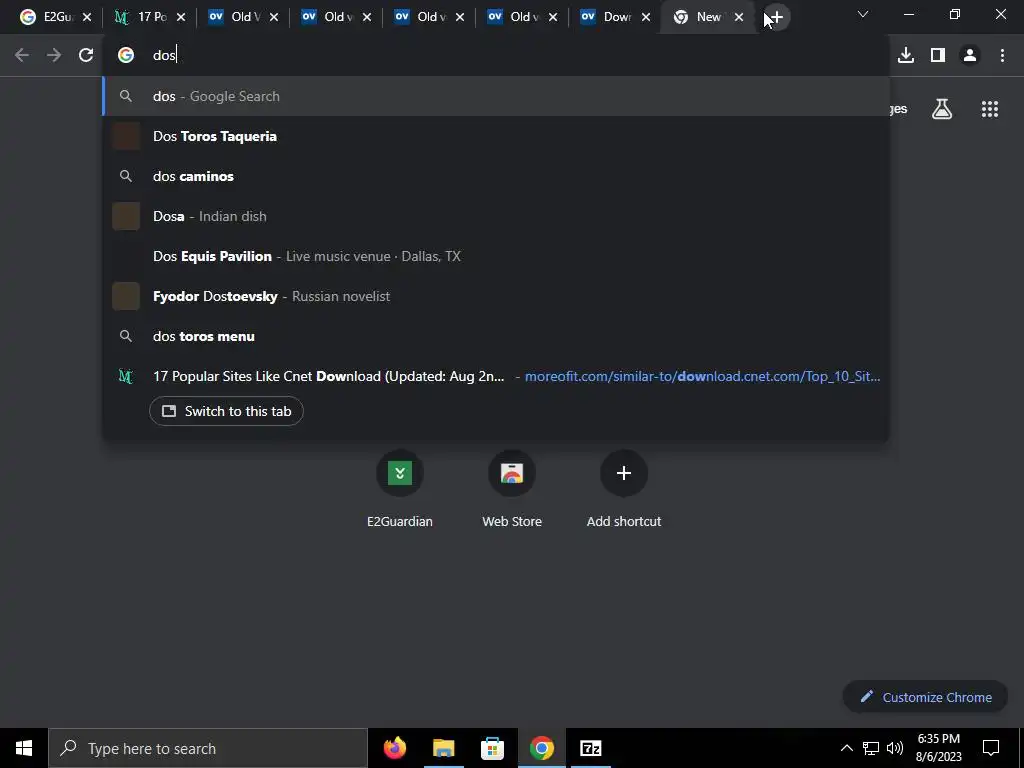This screenshot has height=768, width=1024.
Task: Open the Search Labs flask icon
Action: point(942,109)
